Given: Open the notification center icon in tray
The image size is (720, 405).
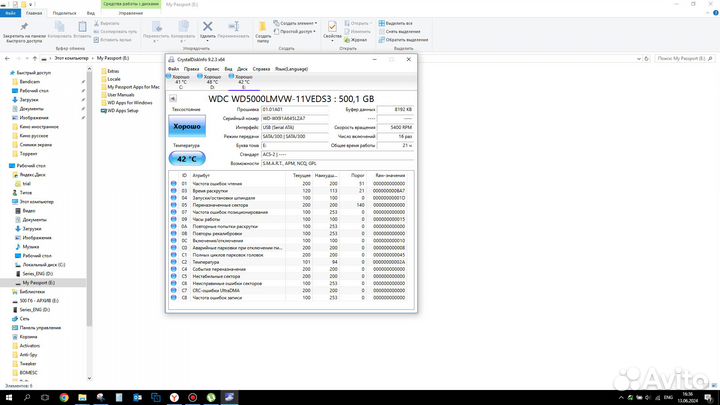Looking at the screenshot, I should [x=709, y=398].
